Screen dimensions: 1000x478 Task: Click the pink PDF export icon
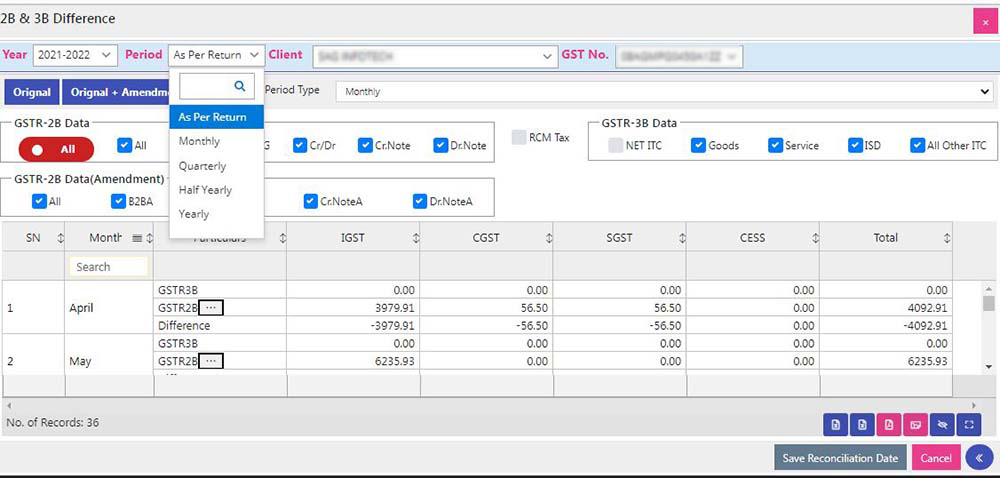[889, 425]
